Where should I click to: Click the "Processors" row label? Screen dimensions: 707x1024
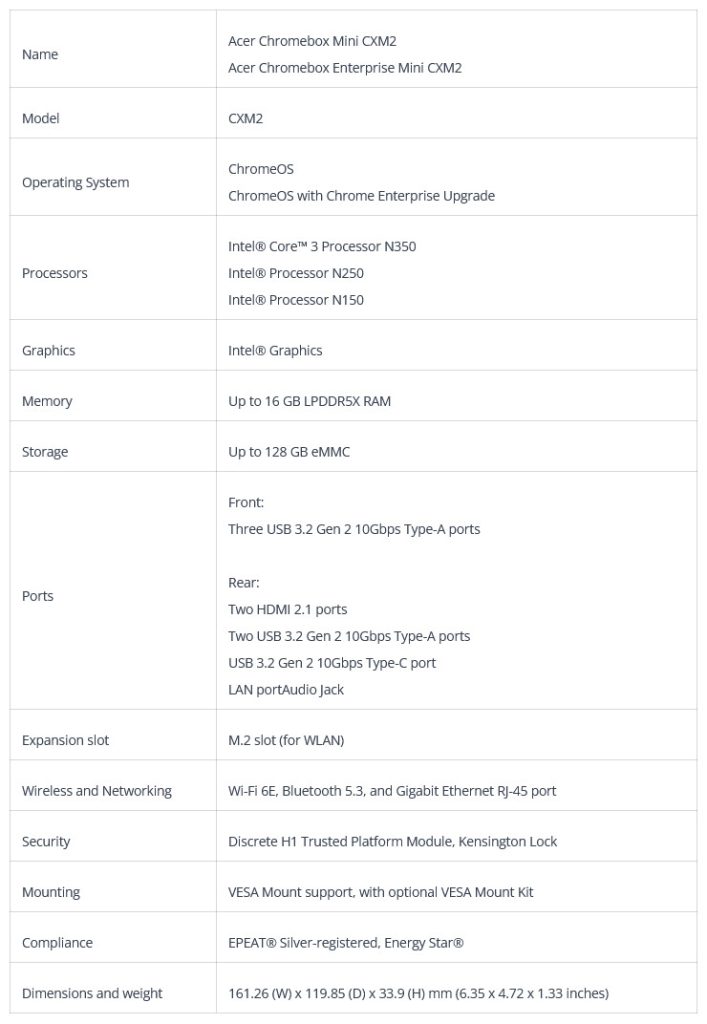click(55, 273)
